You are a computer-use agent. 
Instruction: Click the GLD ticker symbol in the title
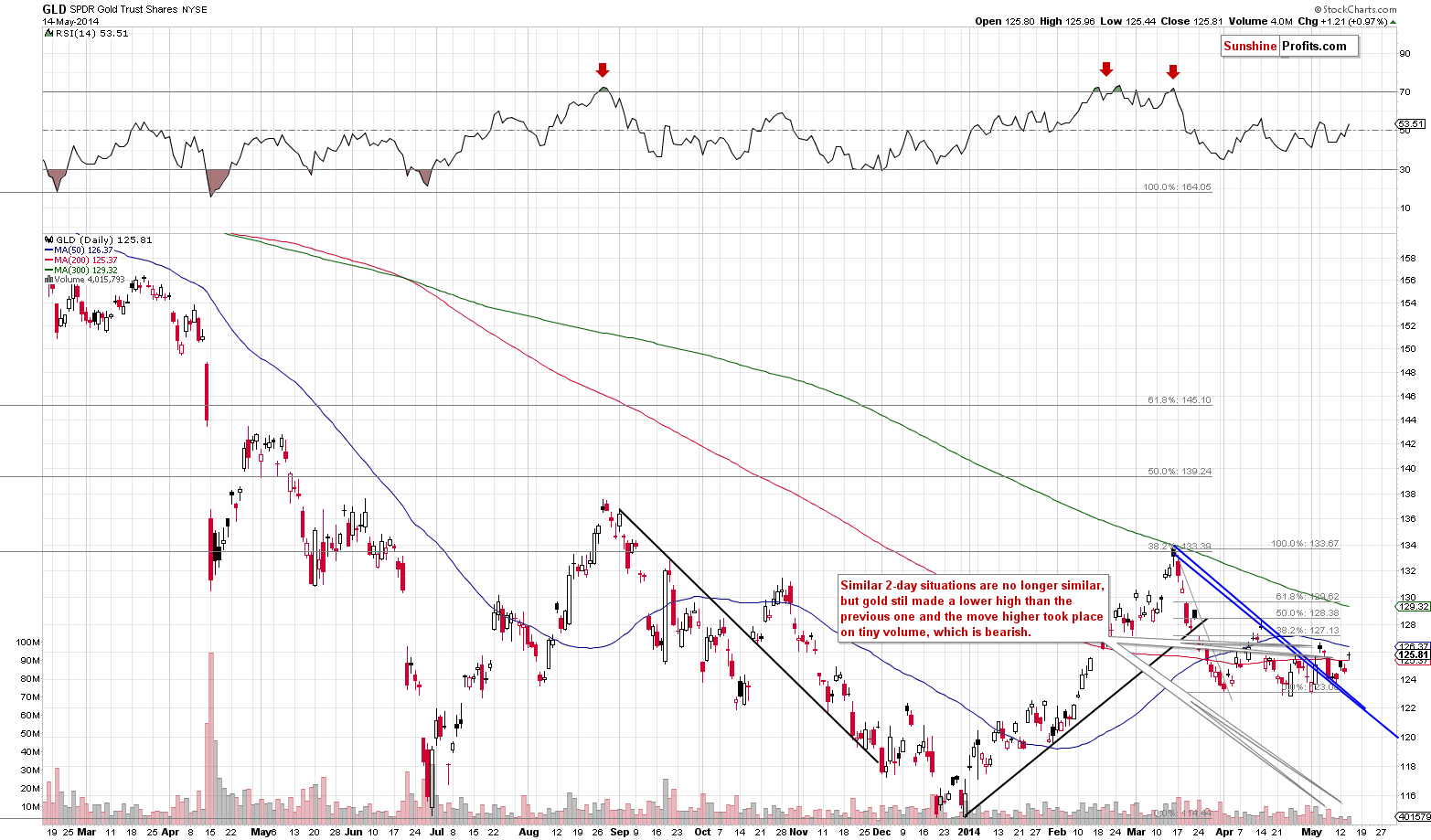coord(54,9)
